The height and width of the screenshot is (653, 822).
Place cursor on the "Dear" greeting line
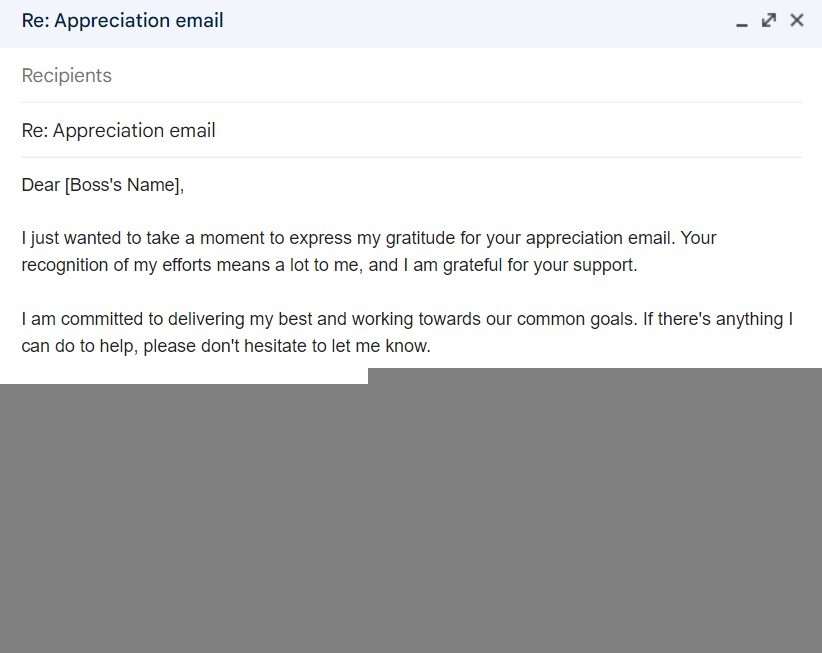coord(41,185)
